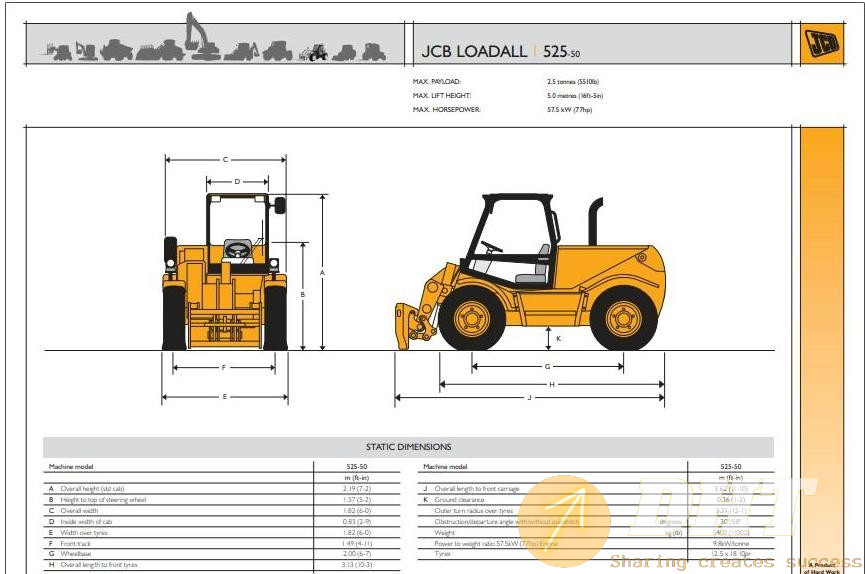This screenshot has width=865, height=574.
Task: Click the '1.57 (5-2)' value
Action: pos(357,500)
